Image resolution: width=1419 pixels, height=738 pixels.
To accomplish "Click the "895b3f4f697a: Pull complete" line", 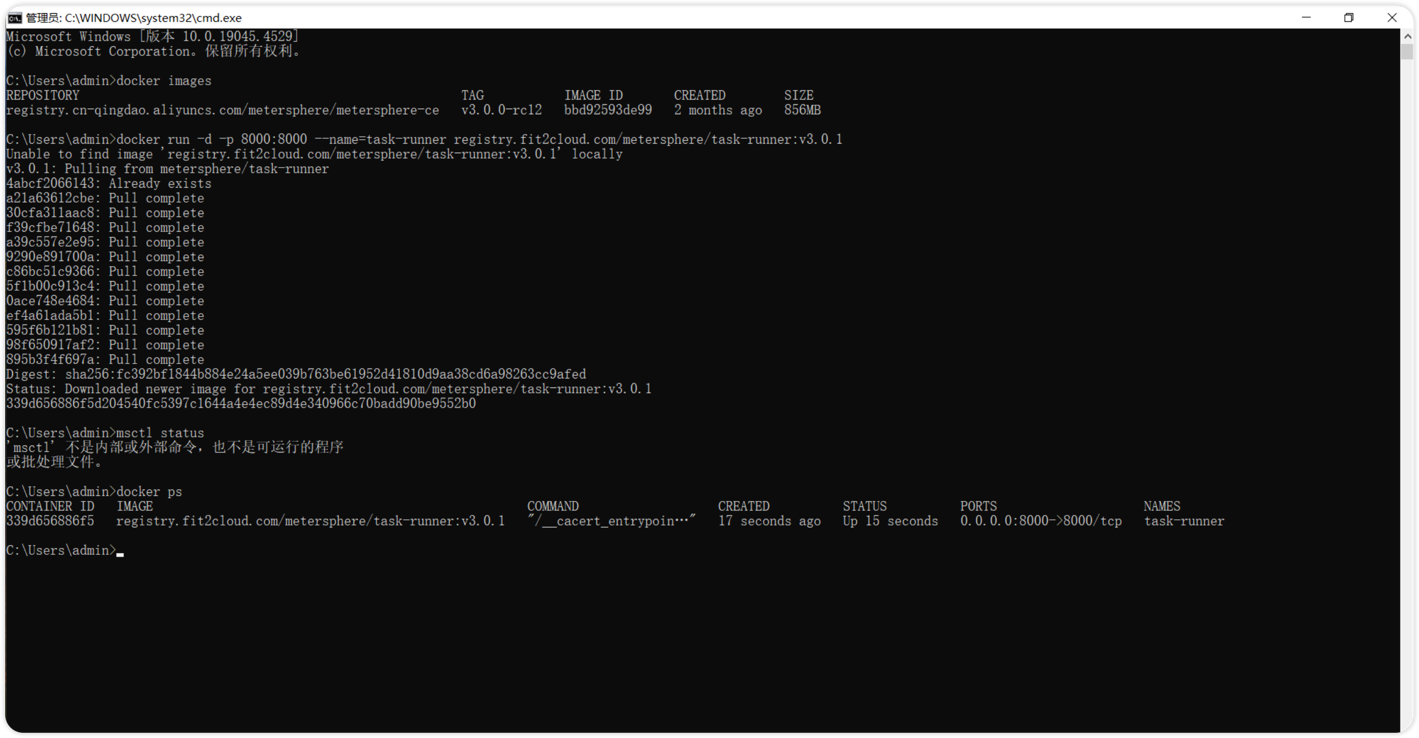I will coord(105,360).
